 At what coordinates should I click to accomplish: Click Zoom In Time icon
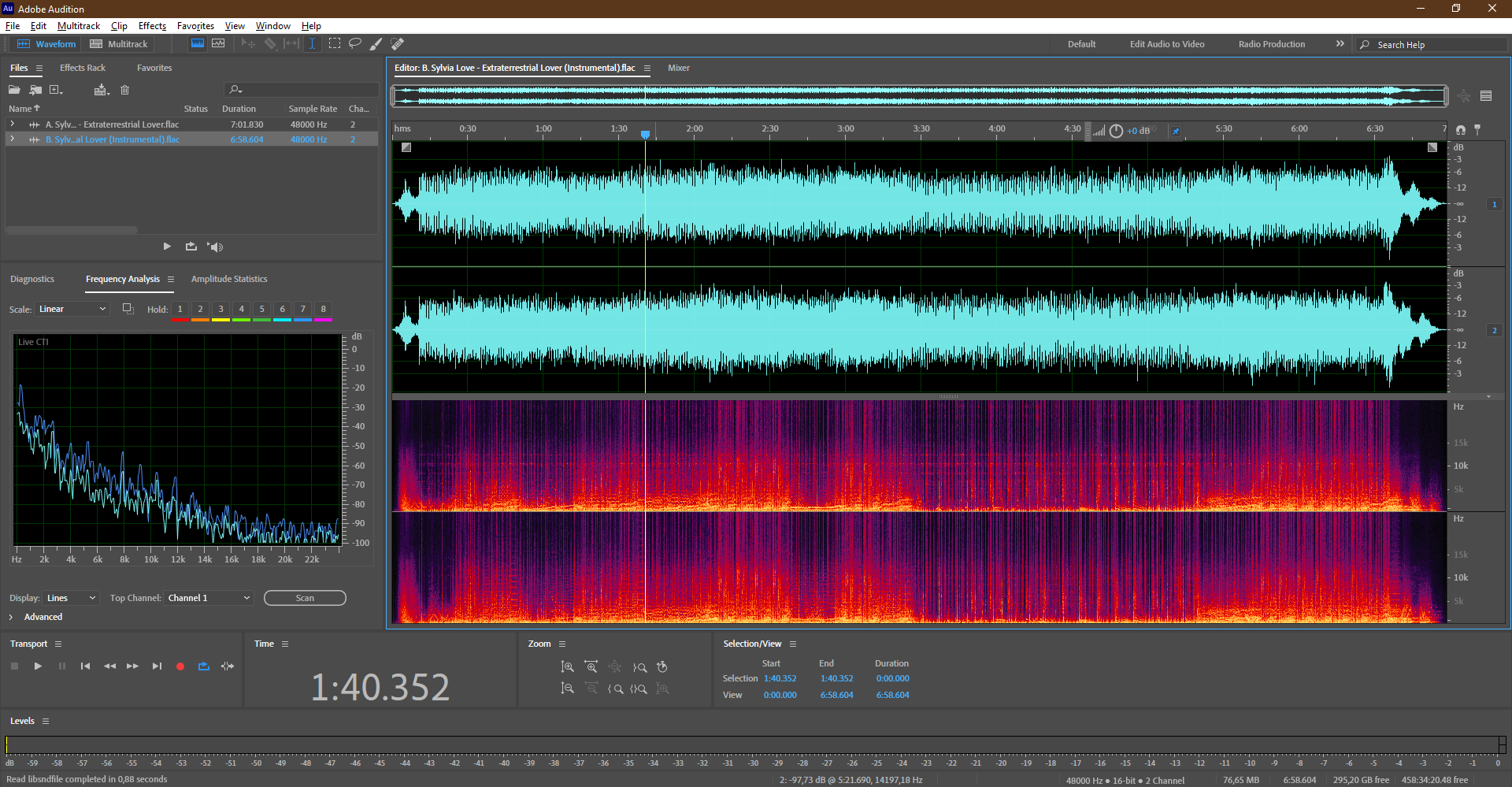(x=591, y=667)
